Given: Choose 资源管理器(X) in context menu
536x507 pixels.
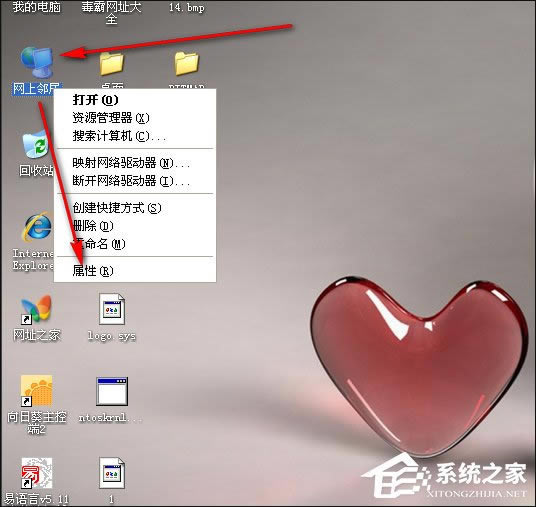Looking at the screenshot, I should [136, 118].
